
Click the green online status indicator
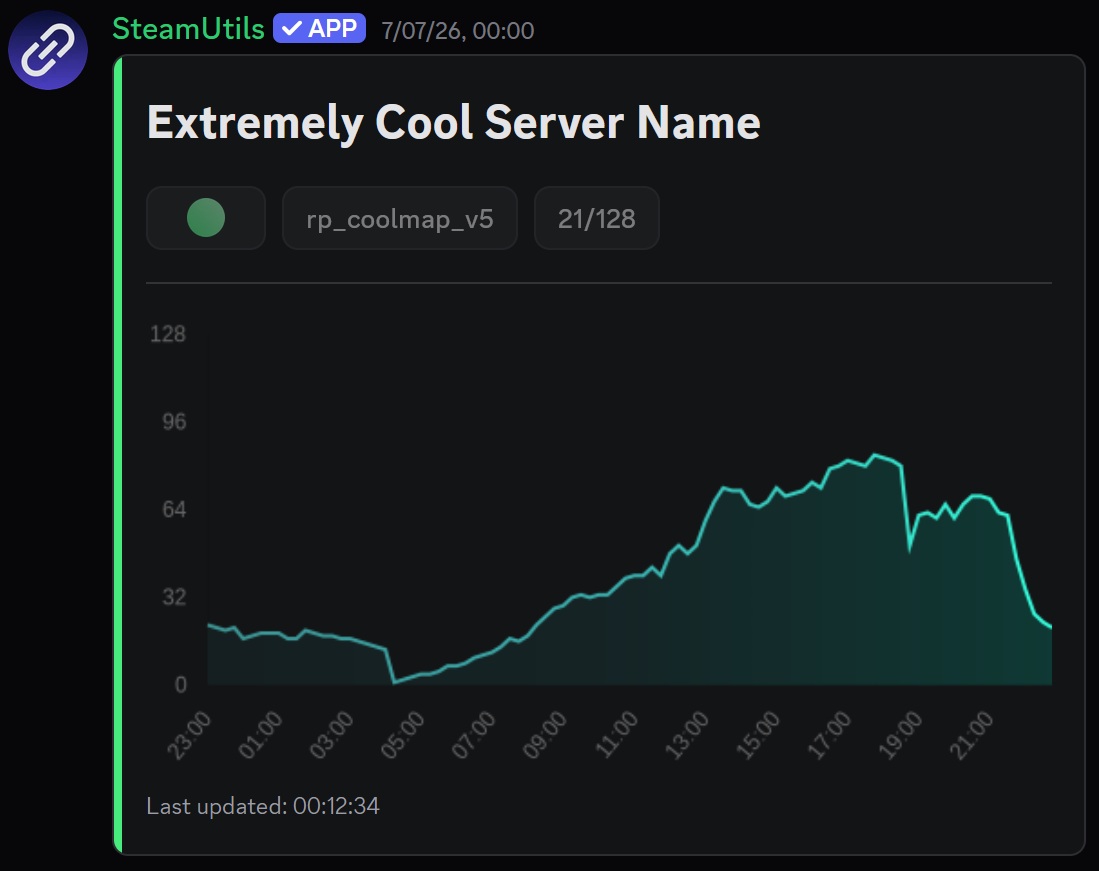tap(206, 218)
